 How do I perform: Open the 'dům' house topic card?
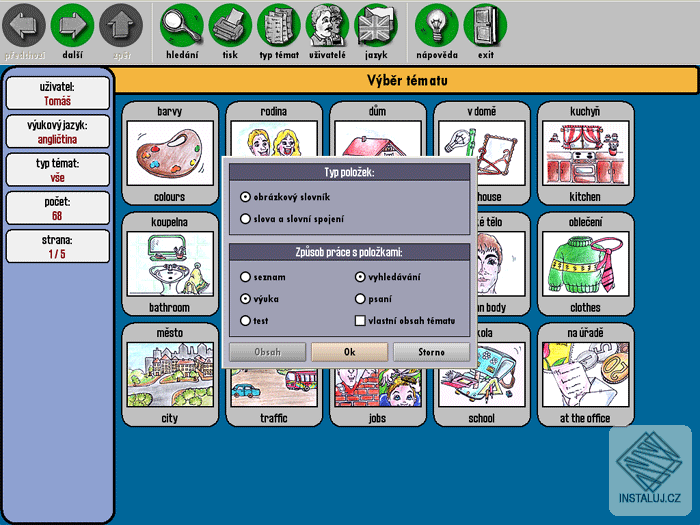click(378, 129)
